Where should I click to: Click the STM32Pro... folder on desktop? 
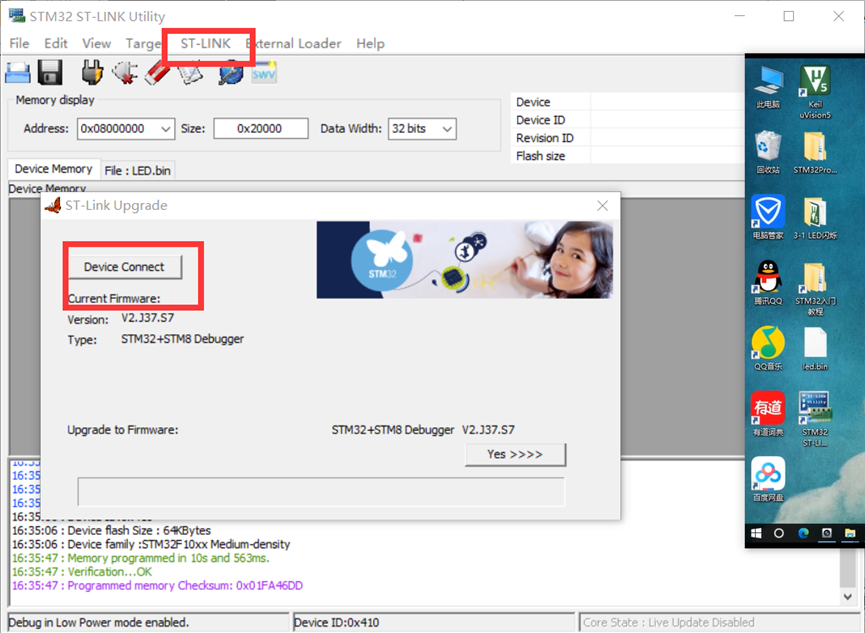tap(815, 152)
